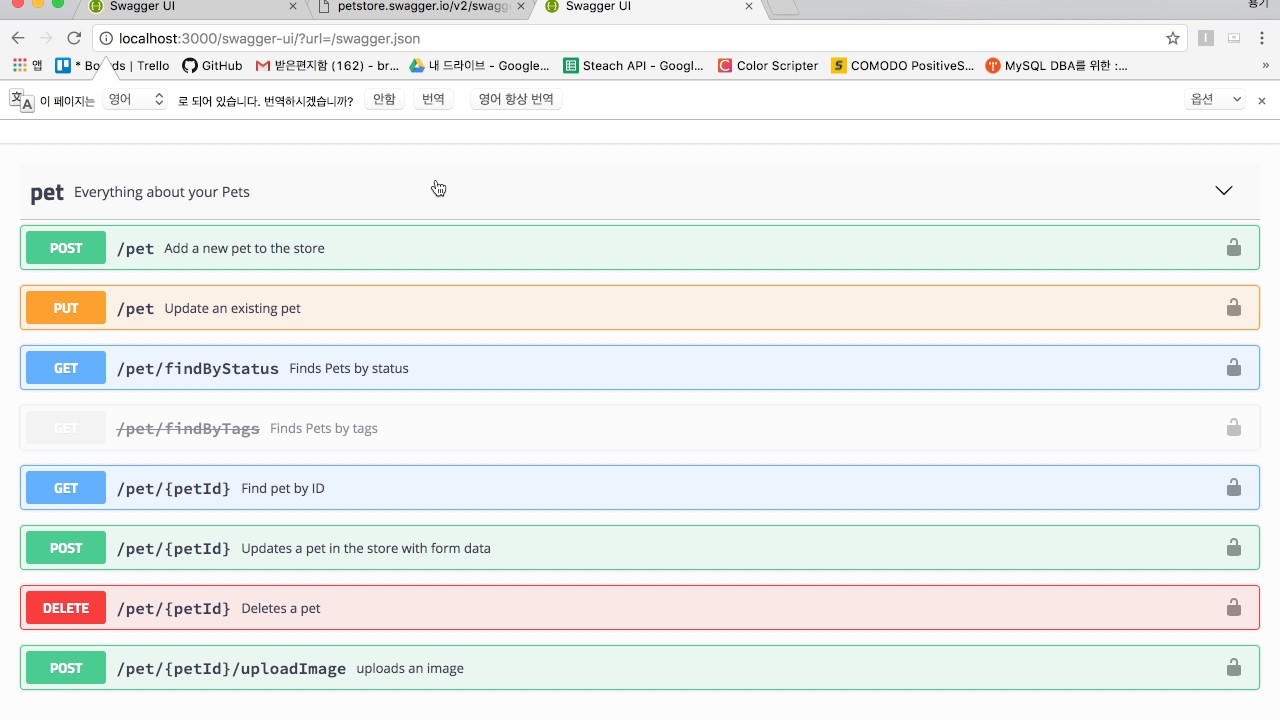The width and height of the screenshot is (1280, 720).
Task: Expand the POST /pet/{petId}/uploadImage operation
Action: pyautogui.click(x=640, y=667)
